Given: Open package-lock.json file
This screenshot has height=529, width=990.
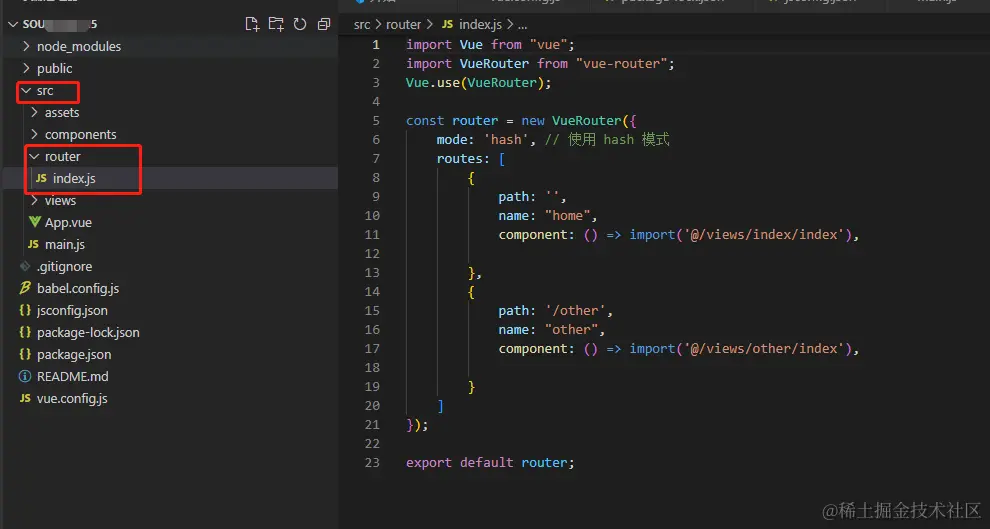Looking at the screenshot, I should pos(88,332).
